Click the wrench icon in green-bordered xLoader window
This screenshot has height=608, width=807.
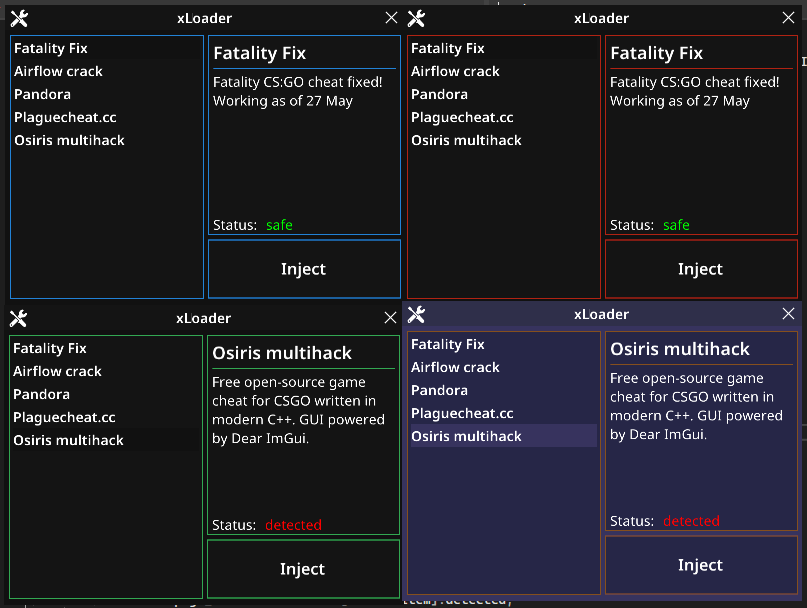[x=18, y=319]
